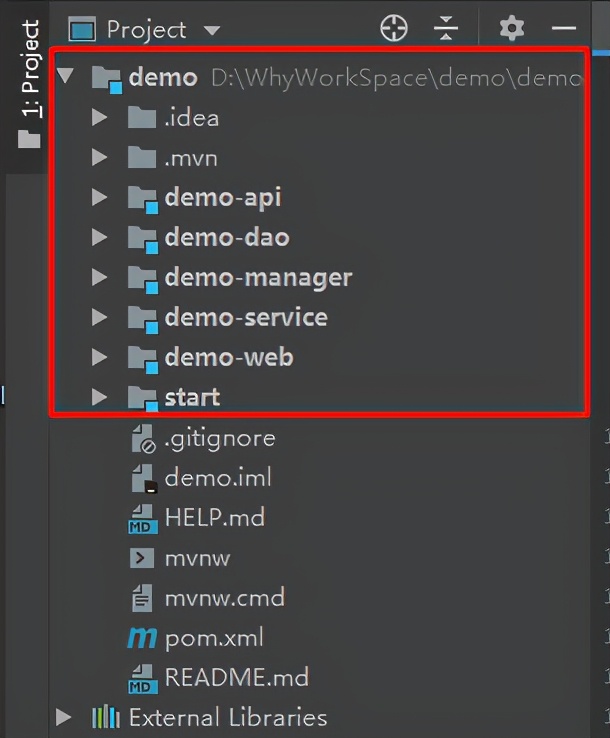Click the HELP.md markdown file icon
The width and height of the screenshot is (610, 738).
[x=142, y=518]
